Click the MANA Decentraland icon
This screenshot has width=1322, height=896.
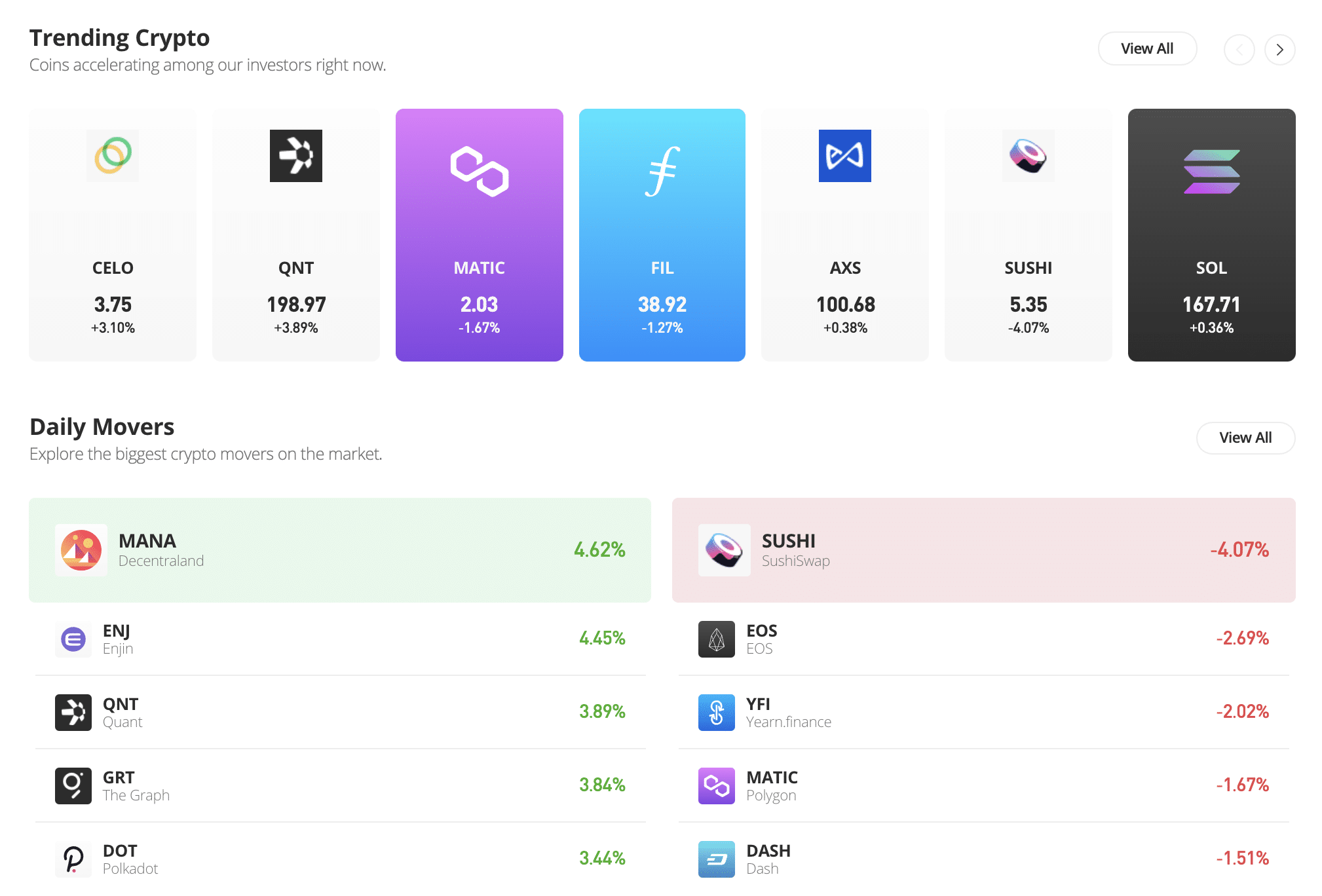coord(81,550)
